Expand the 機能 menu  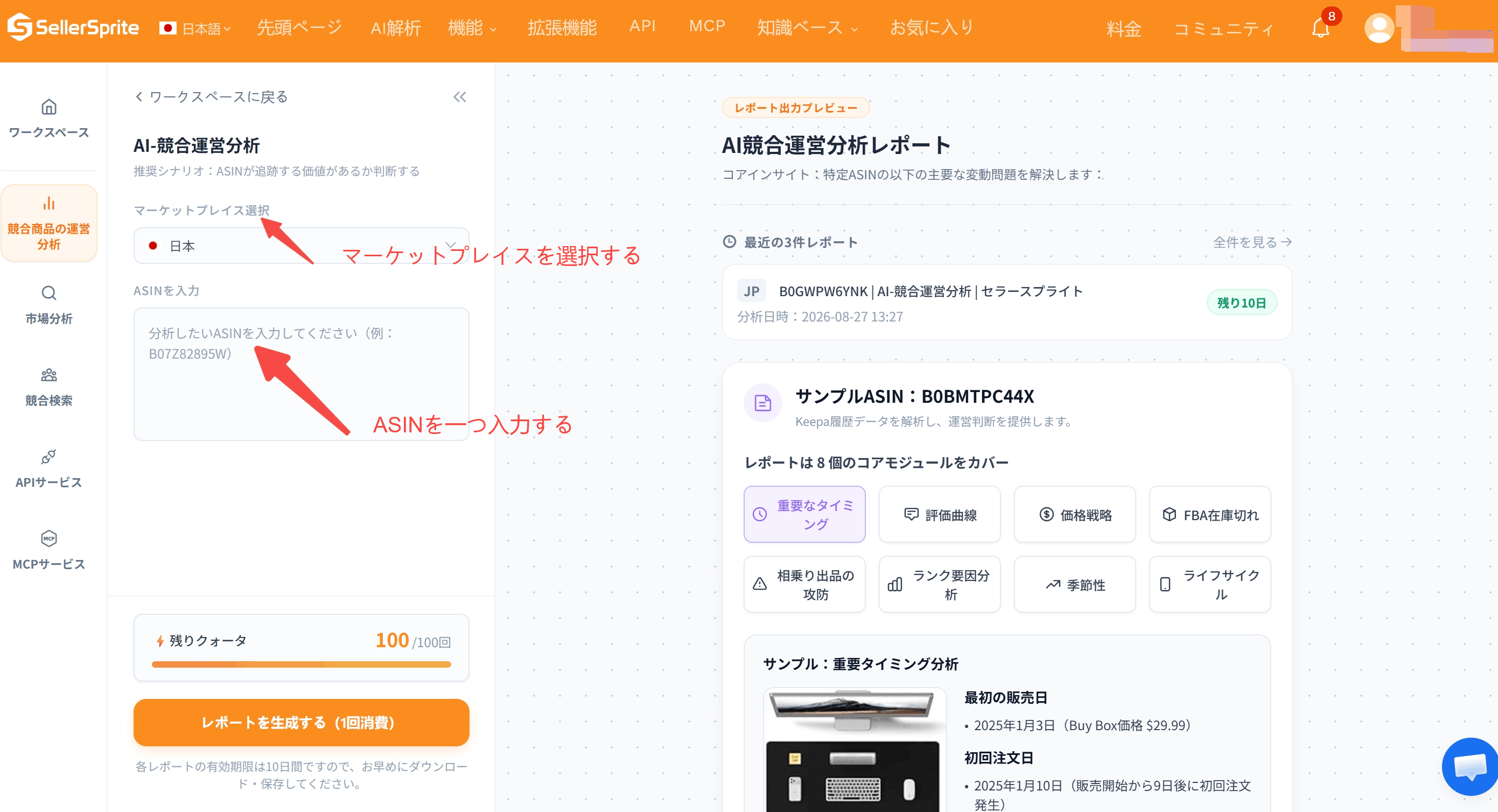[x=472, y=27]
